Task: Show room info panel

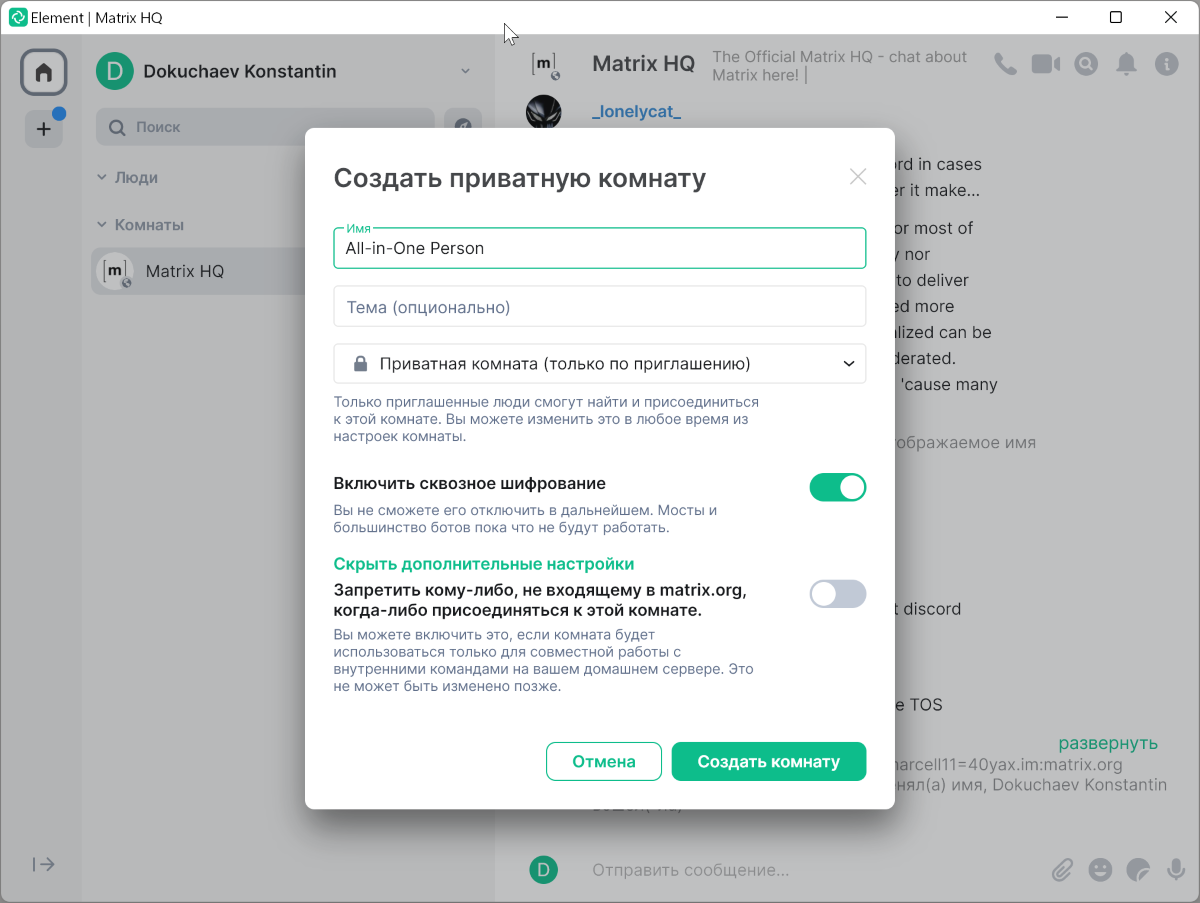Action: pyautogui.click(x=1166, y=64)
